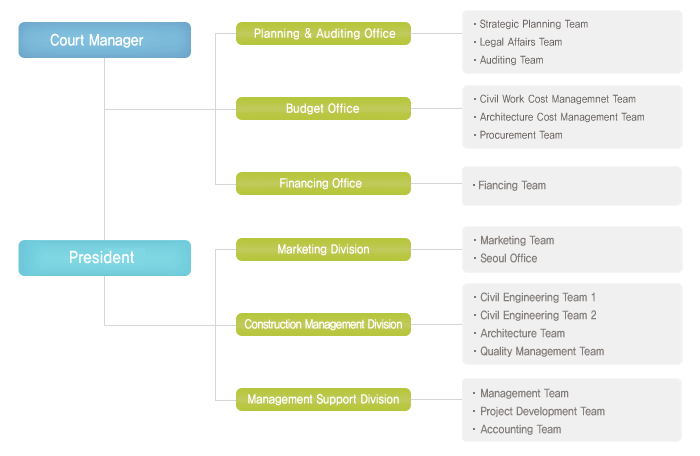Click the Budget Office node
This screenshot has width=700, height=456.
click(323, 109)
